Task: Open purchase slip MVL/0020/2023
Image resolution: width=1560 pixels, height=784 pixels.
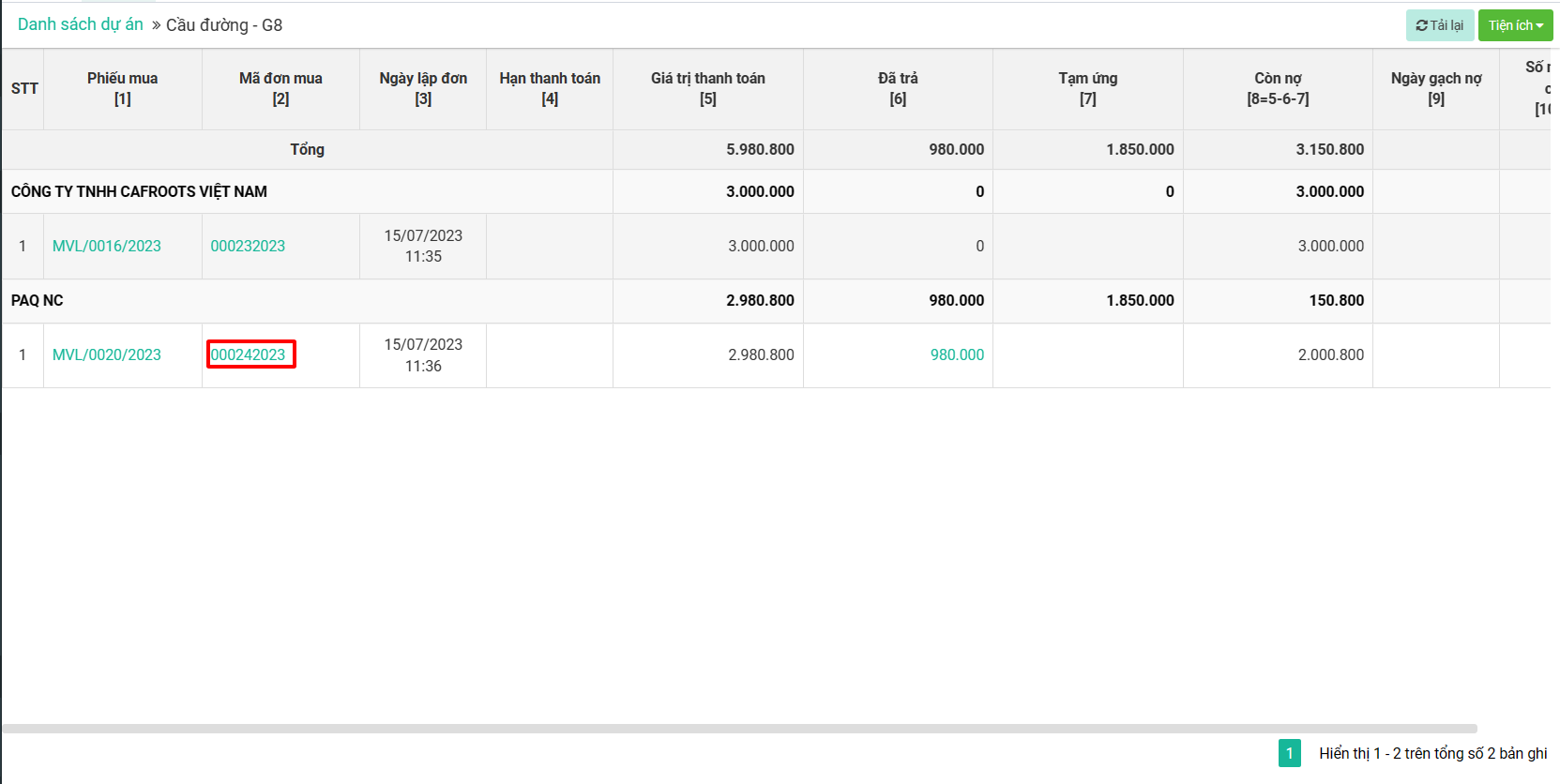Action: point(107,354)
